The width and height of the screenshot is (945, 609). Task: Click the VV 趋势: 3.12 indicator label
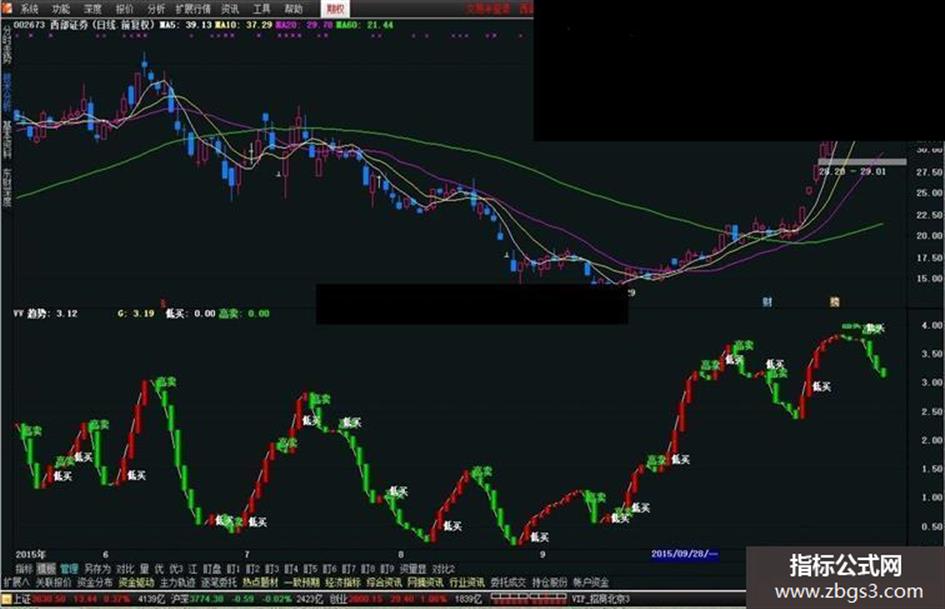click(45, 314)
